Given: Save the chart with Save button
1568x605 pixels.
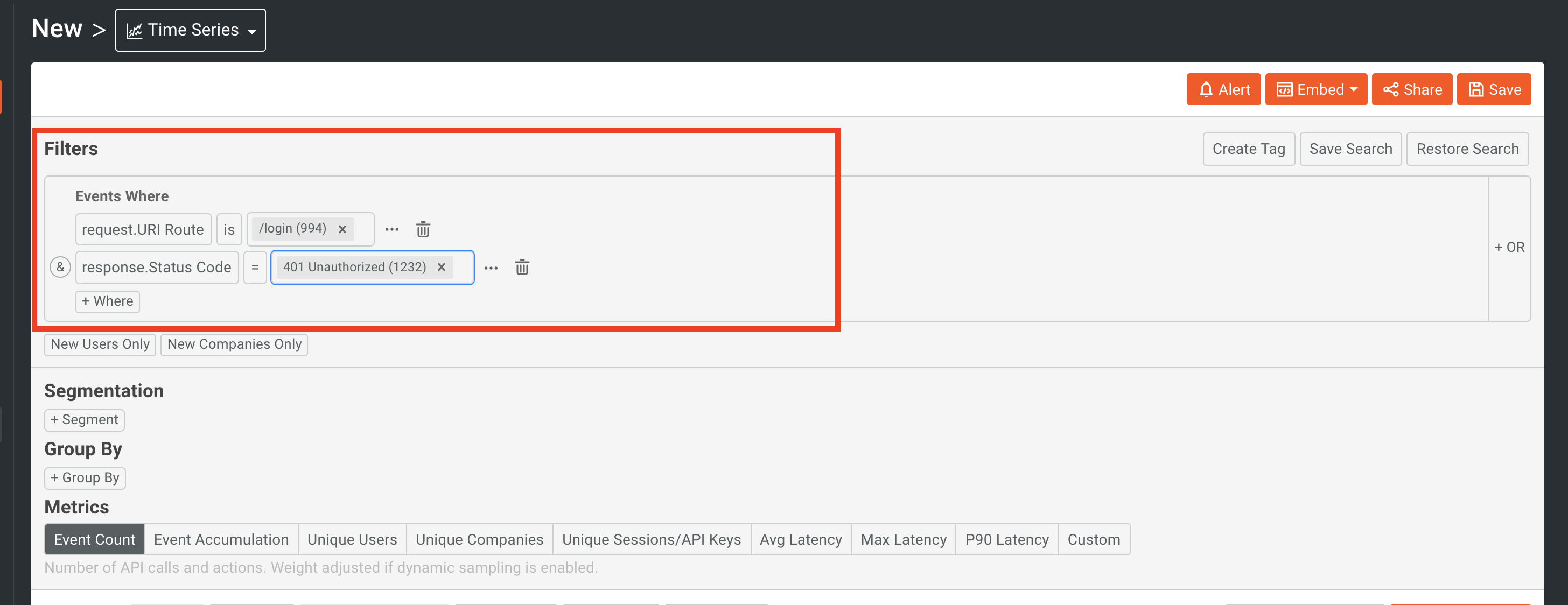Looking at the screenshot, I should (1493, 90).
